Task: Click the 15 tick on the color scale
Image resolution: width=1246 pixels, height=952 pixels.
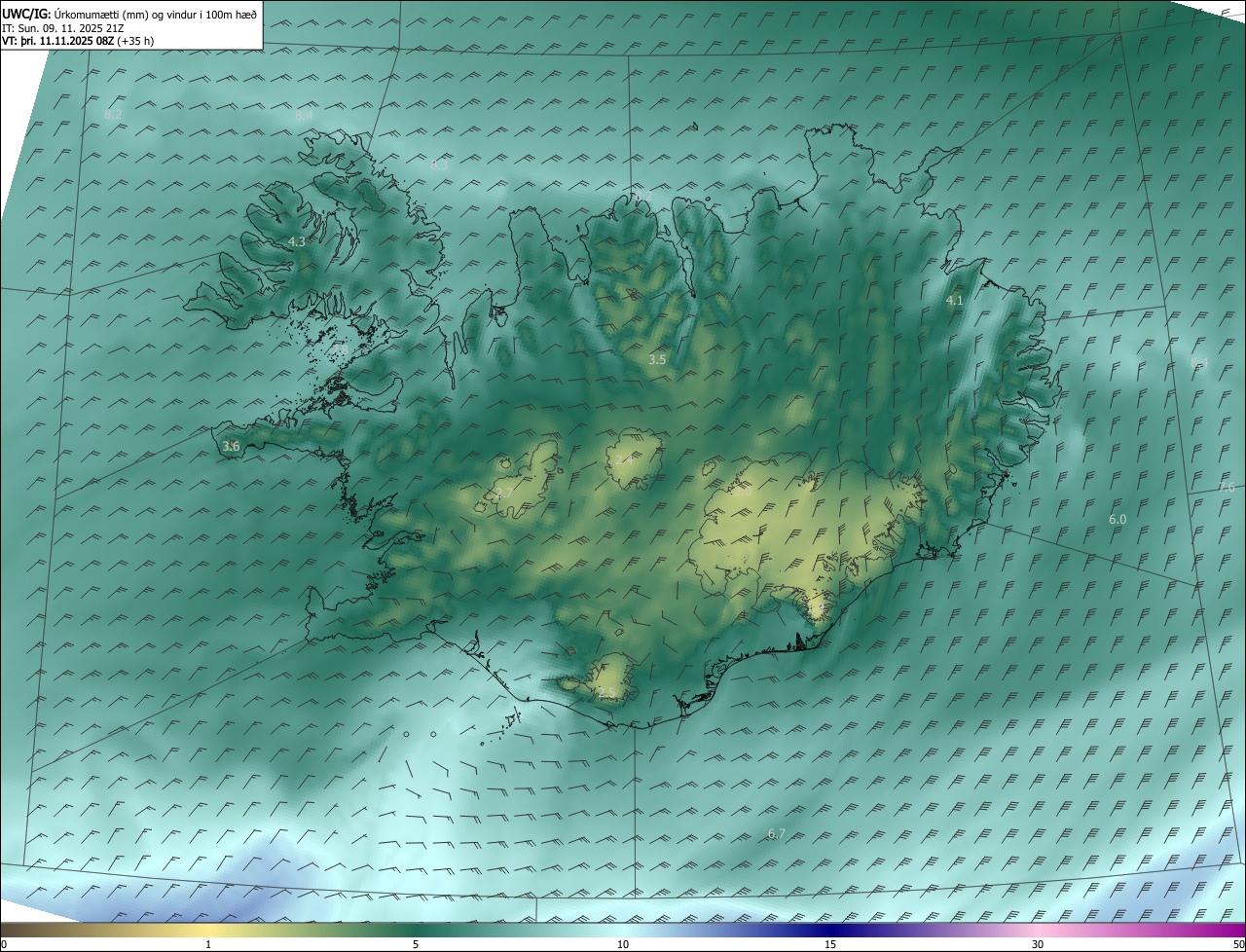Action: pos(830,944)
